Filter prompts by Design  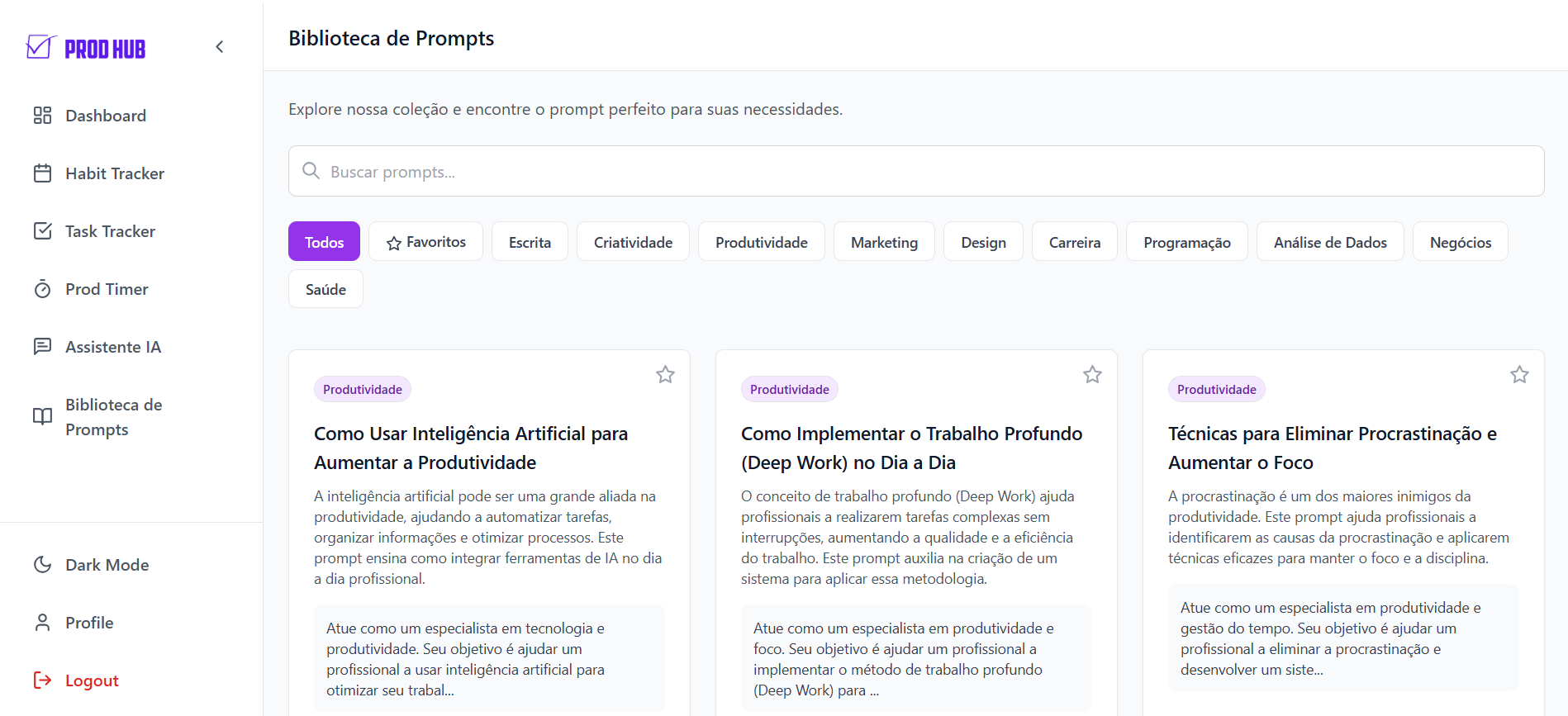[983, 241]
